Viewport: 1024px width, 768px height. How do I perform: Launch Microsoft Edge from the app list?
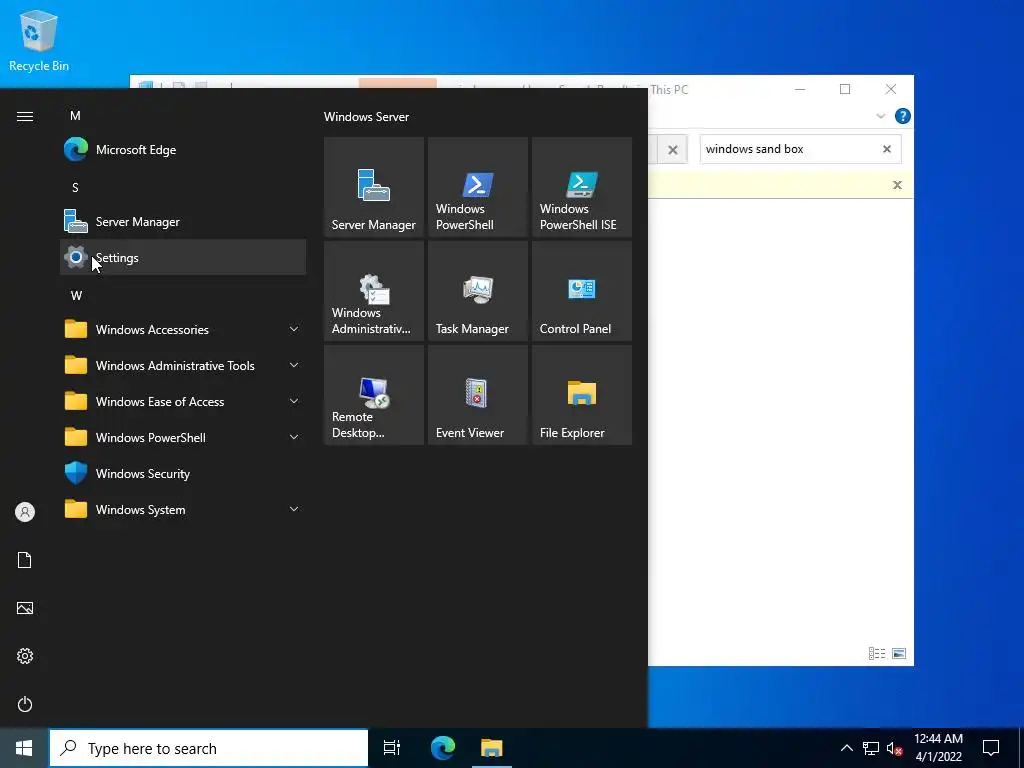tap(183, 150)
